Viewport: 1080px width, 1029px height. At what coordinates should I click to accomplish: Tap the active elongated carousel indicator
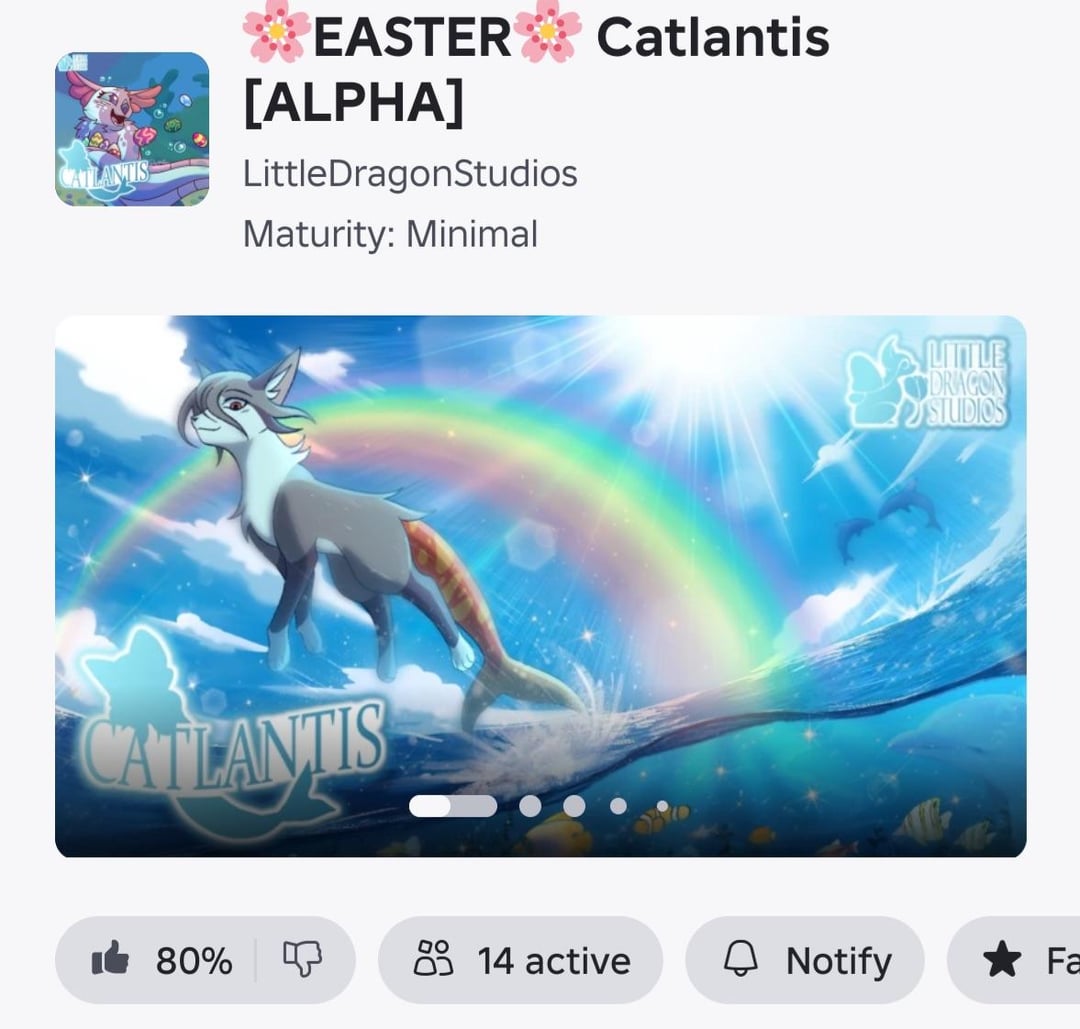(x=453, y=806)
